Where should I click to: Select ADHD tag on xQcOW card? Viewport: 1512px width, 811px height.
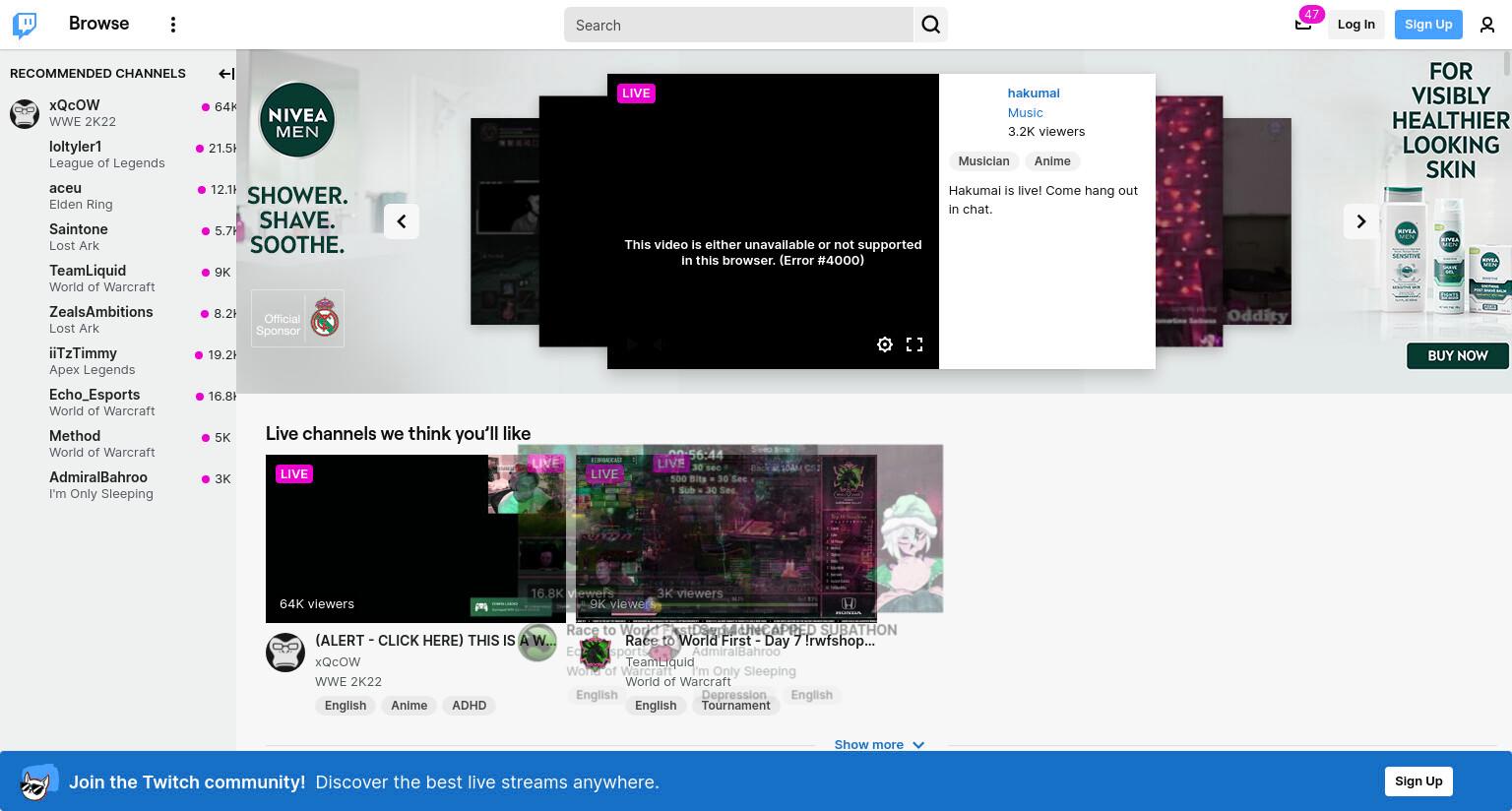[x=470, y=706]
